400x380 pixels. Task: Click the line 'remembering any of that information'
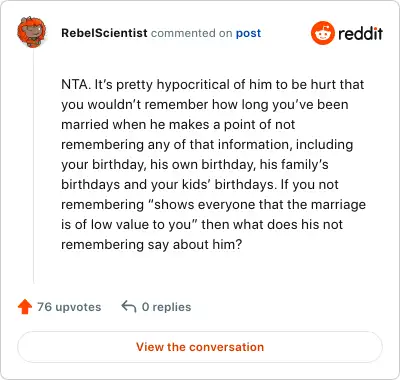tap(207, 145)
